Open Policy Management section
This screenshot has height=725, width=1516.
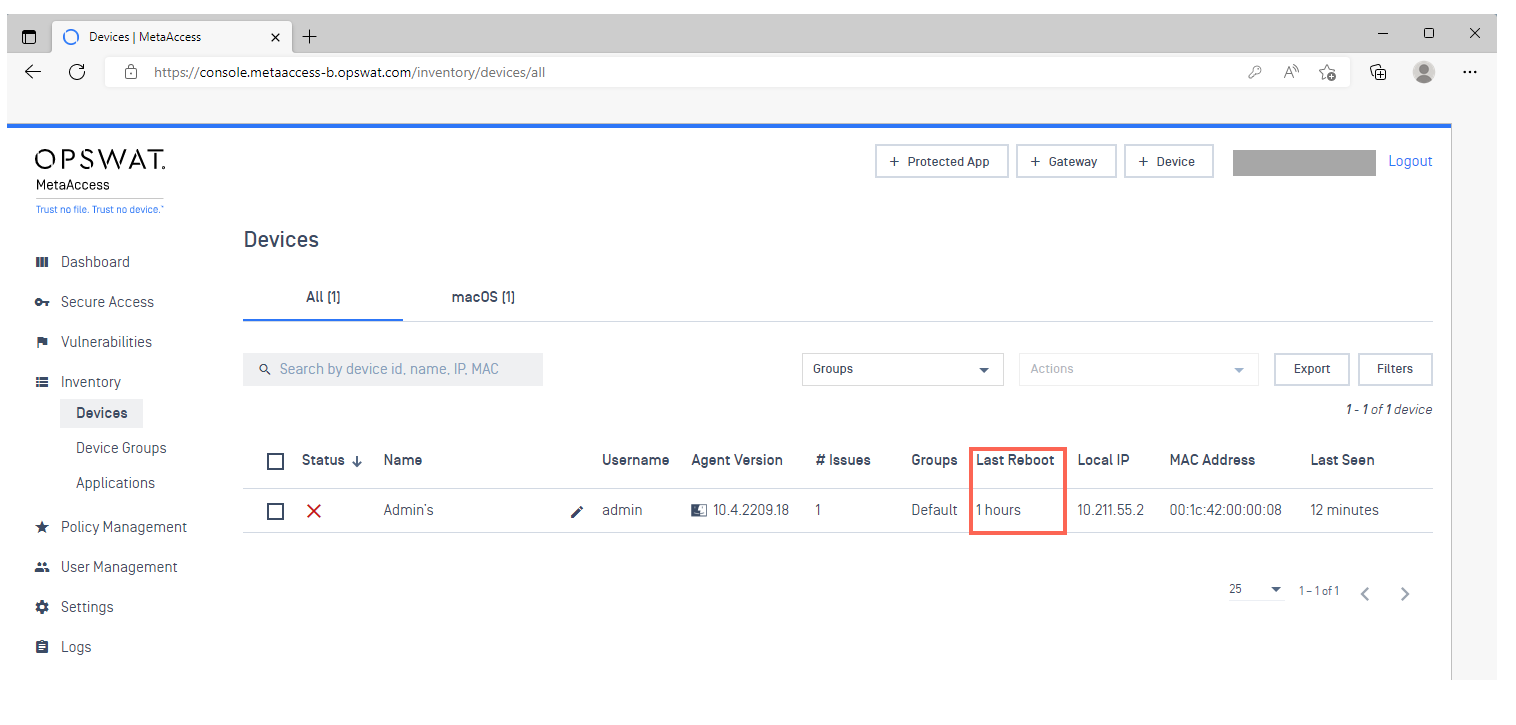(x=124, y=527)
